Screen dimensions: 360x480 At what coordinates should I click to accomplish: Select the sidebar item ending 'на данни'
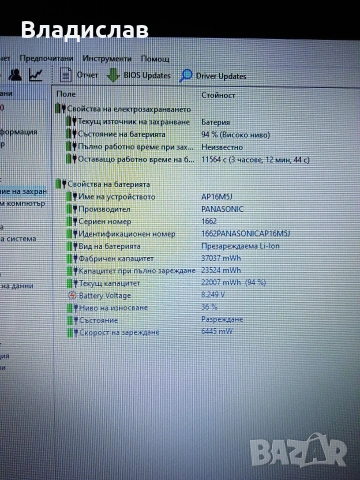pyautogui.click(x=17, y=286)
